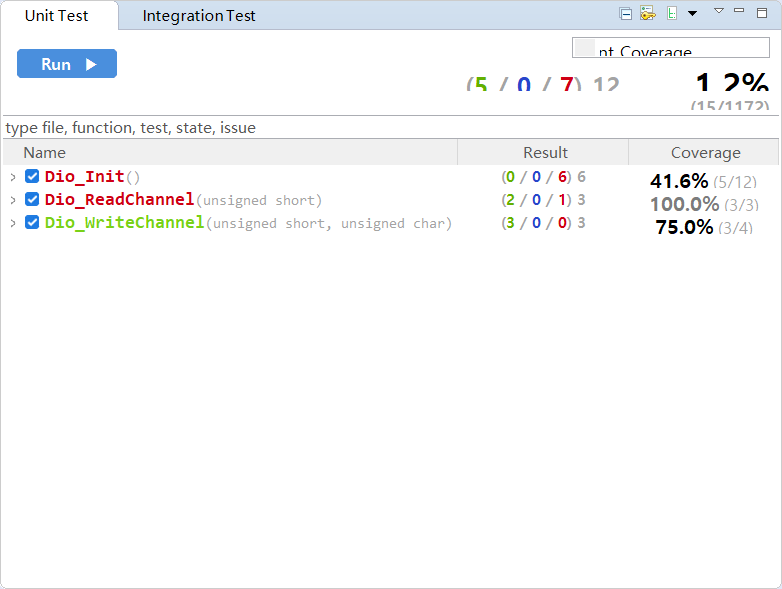Image resolution: width=782 pixels, height=589 pixels.
Task: Click the gold key icon in the toolbar
Action: [647, 14]
